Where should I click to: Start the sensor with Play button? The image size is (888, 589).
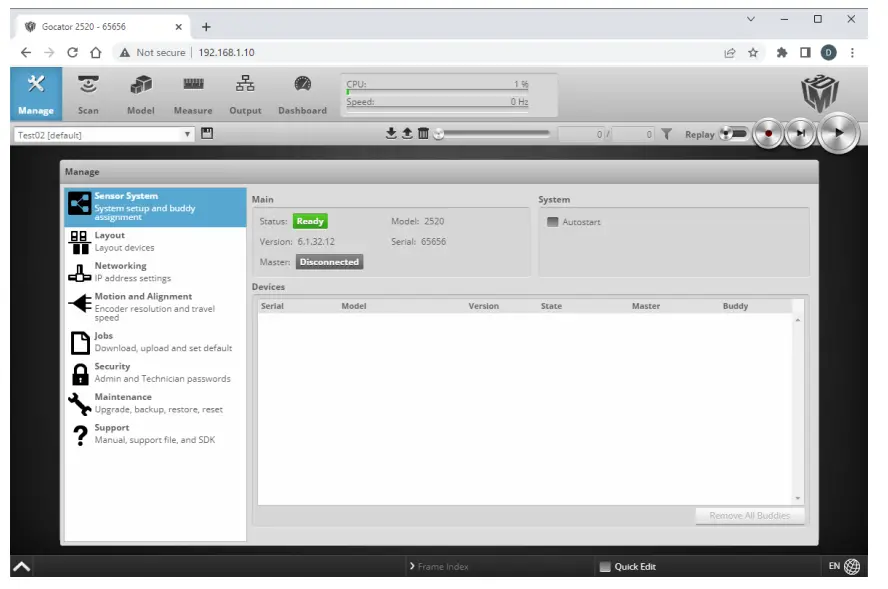pyautogui.click(x=839, y=133)
